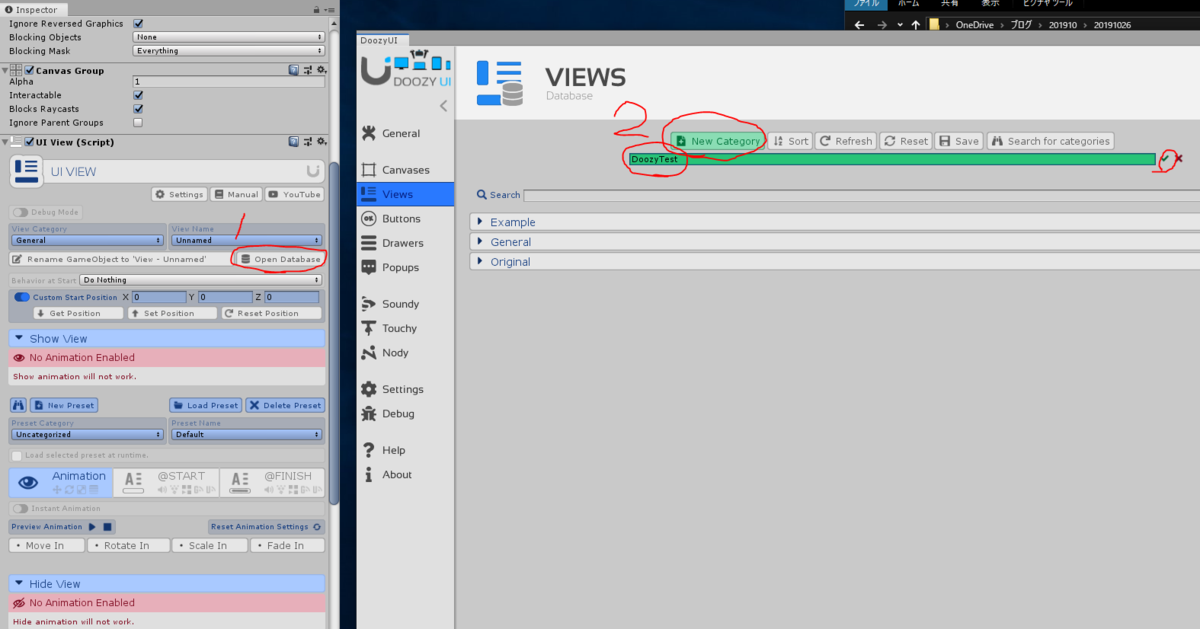The width and height of the screenshot is (1200, 629).
Task: Go up one folder in File Explorer
Action: [916, 25]
